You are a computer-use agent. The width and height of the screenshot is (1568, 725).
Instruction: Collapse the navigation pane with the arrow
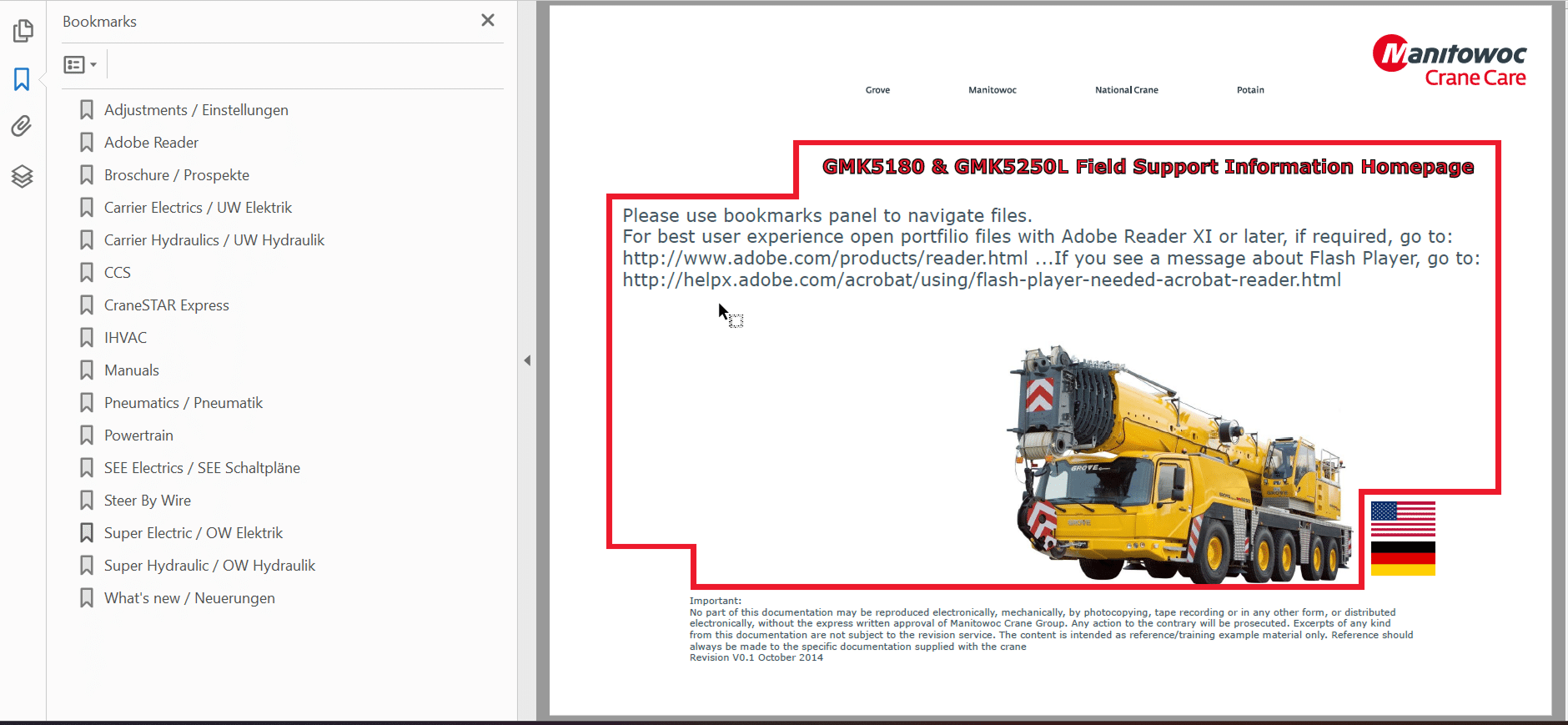click(x=527, y=360)
